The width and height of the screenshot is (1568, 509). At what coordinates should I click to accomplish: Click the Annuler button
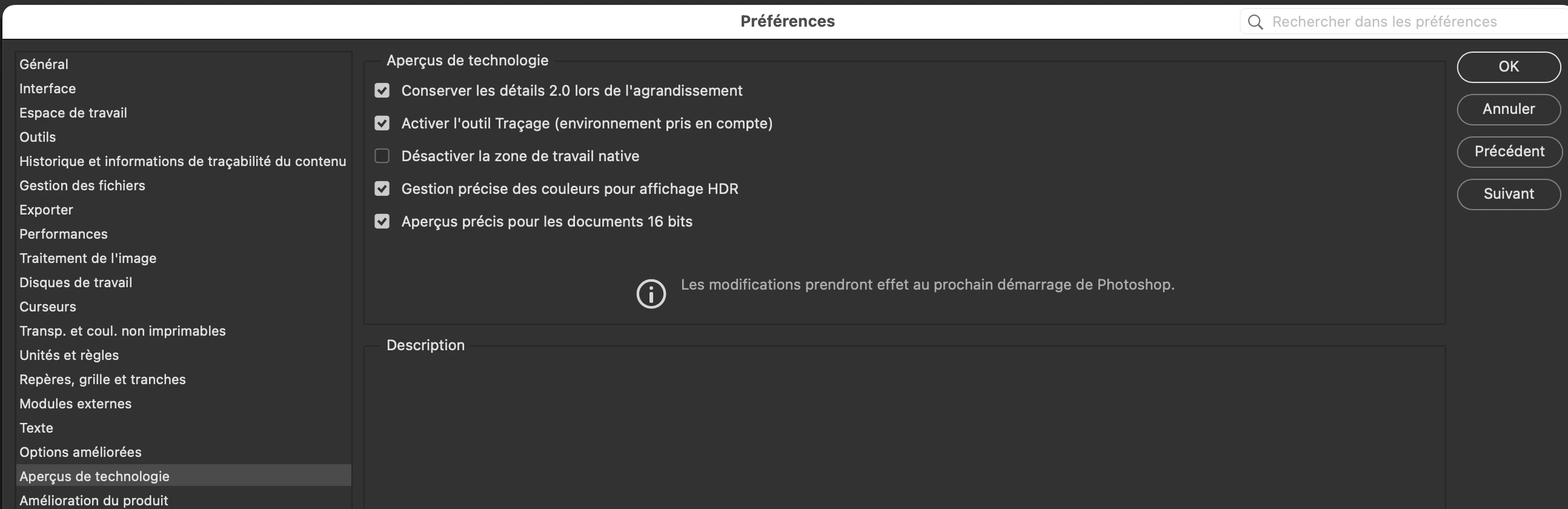[1509, 109]
